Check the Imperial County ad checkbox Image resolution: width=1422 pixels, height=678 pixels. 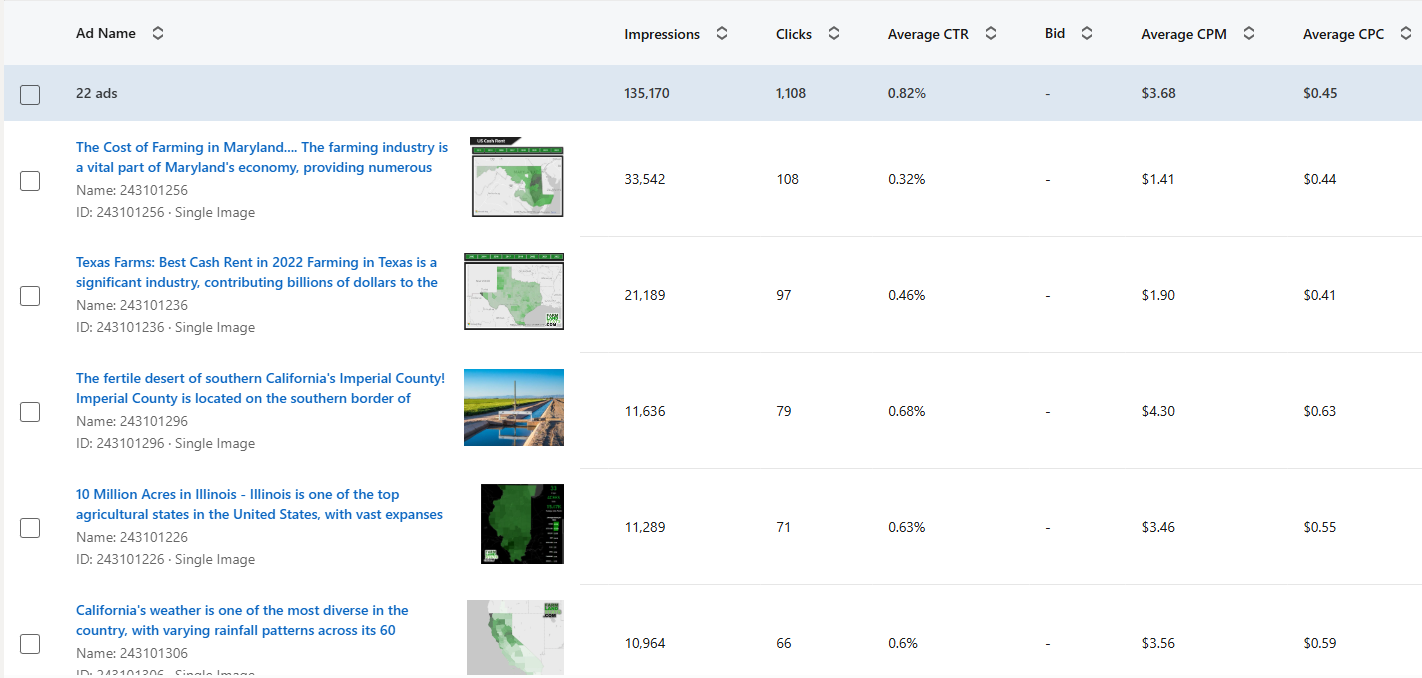click(x=30, y=412)
